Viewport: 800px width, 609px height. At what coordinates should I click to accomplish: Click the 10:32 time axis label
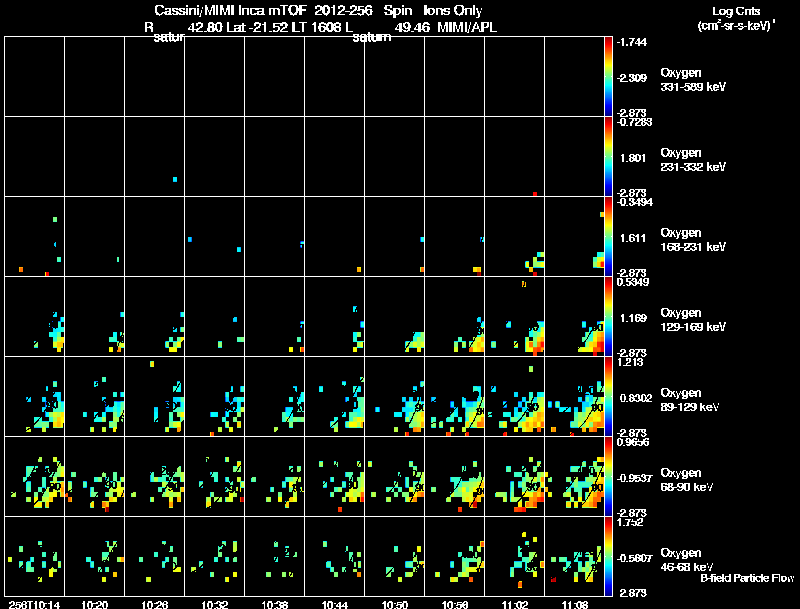[214, 605]
